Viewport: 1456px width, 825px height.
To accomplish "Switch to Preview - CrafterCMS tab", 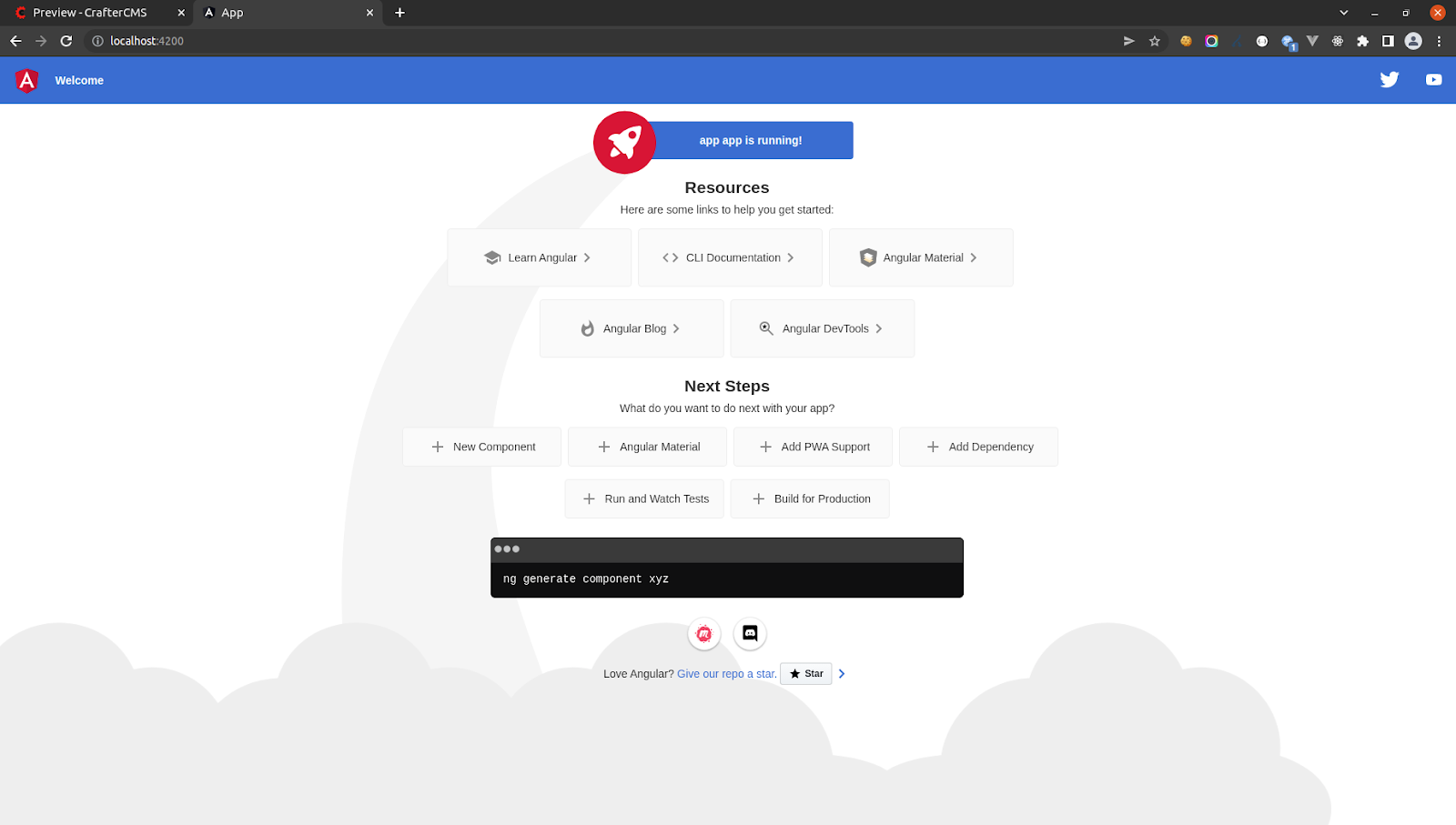I will click(90, 13).
